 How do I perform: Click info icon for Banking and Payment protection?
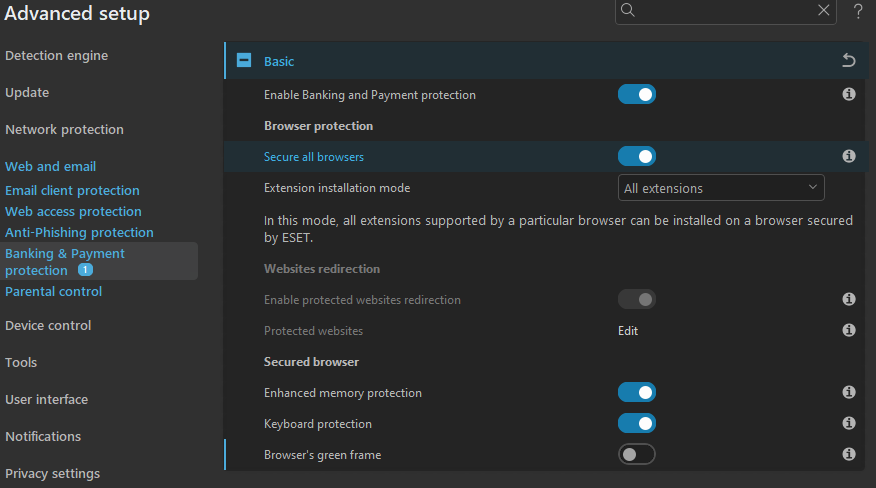pyautogui.click(x=849, y=95)
